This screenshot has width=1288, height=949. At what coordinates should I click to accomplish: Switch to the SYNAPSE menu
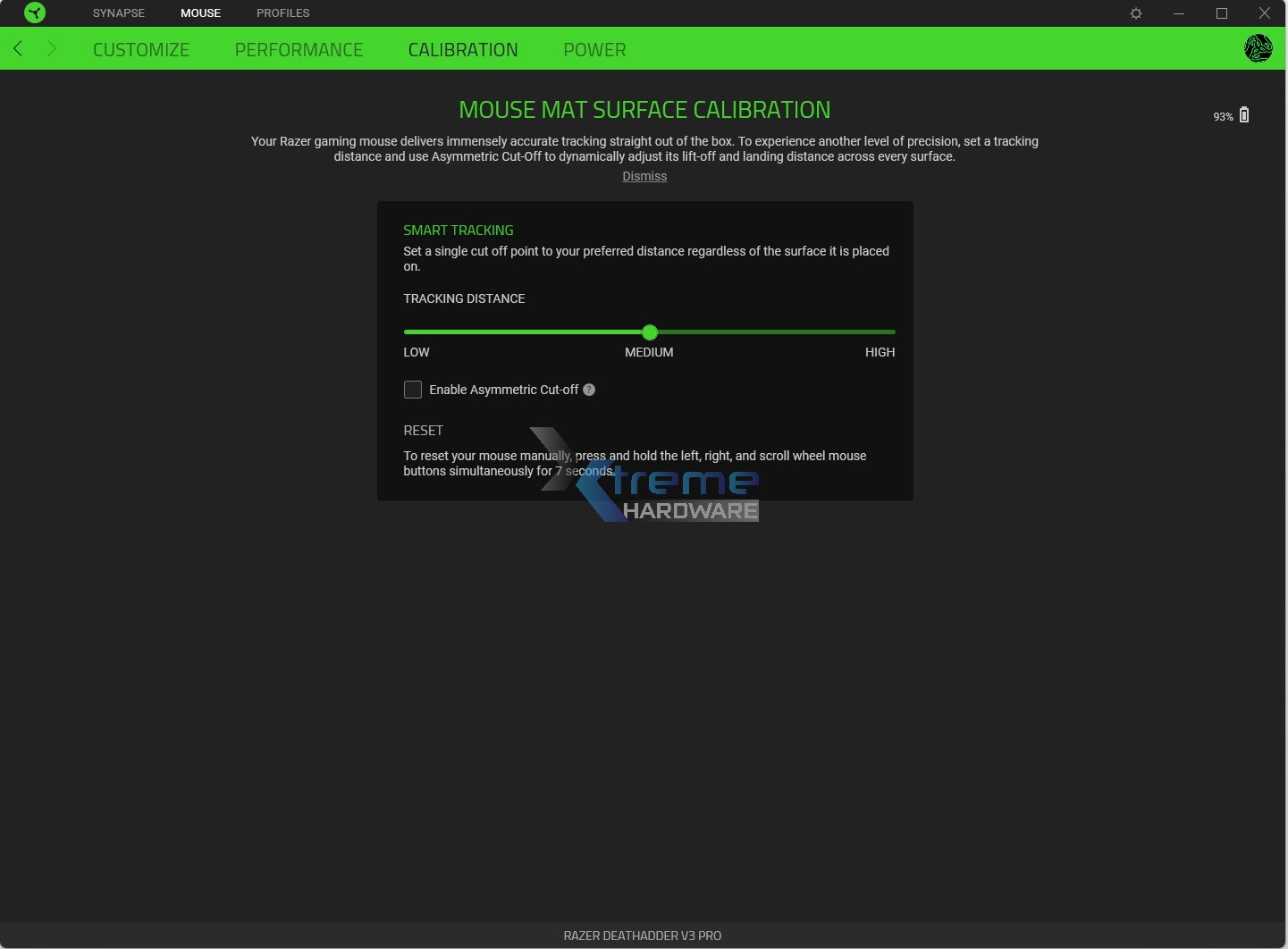pos(118,13)
